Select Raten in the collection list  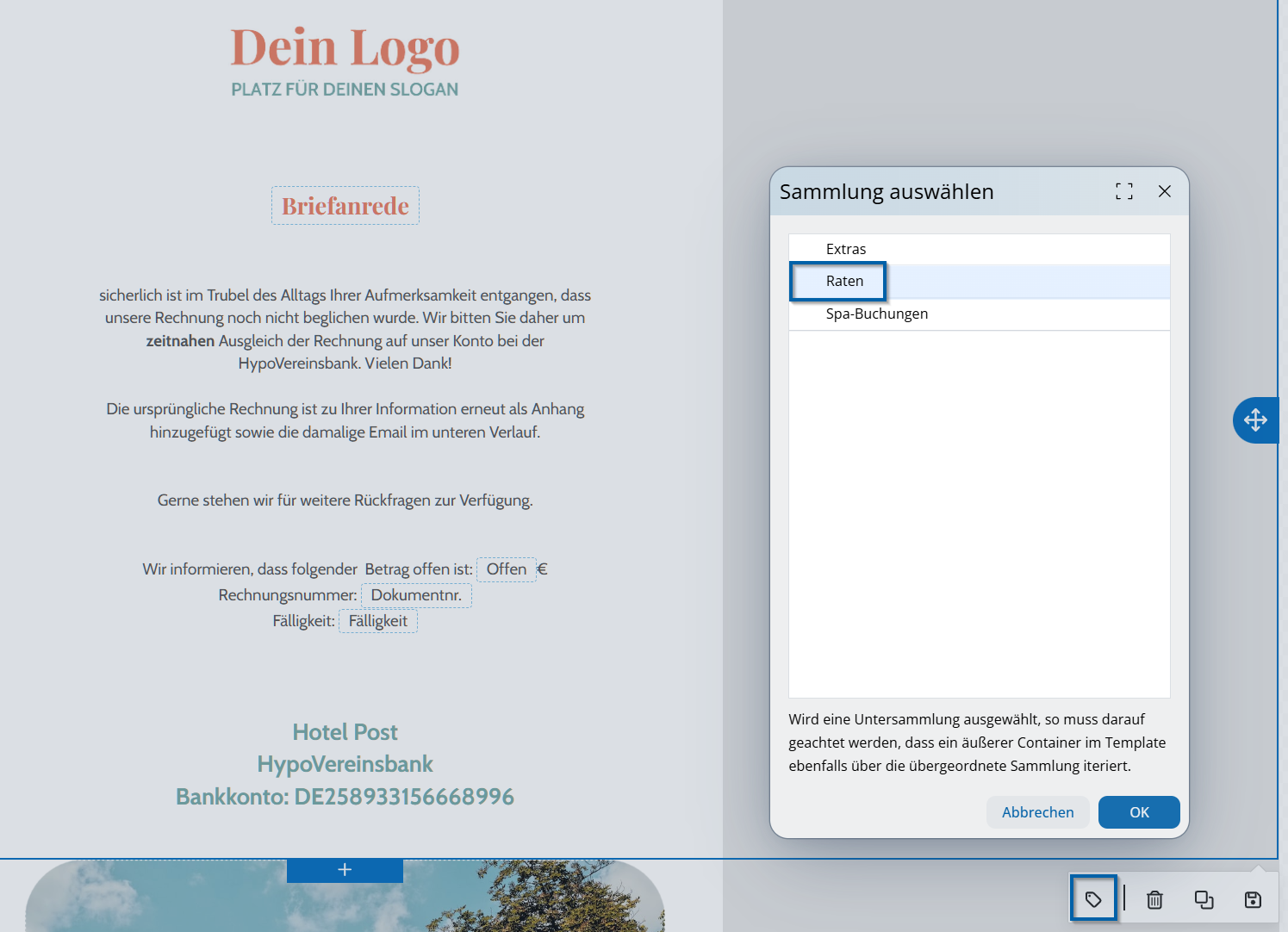point(844,282)
